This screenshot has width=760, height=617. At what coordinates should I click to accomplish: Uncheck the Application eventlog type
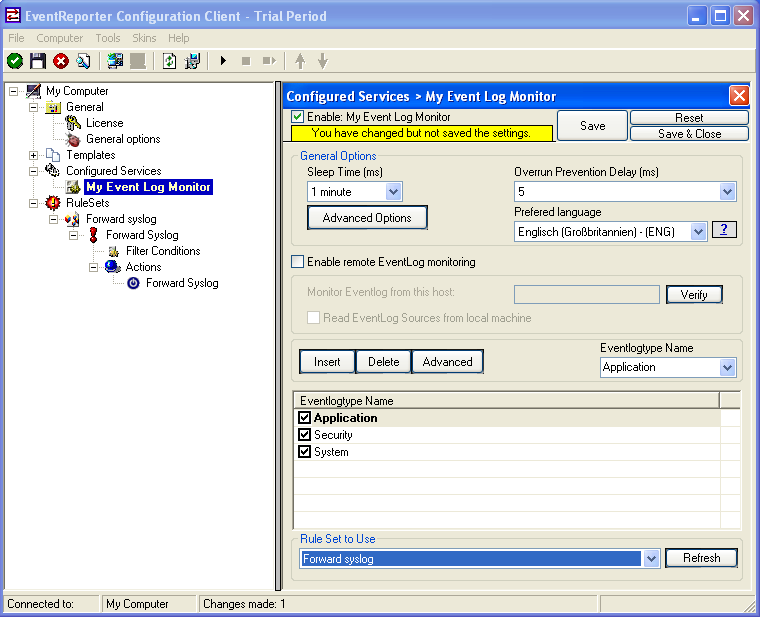click(x=304, y=417)
